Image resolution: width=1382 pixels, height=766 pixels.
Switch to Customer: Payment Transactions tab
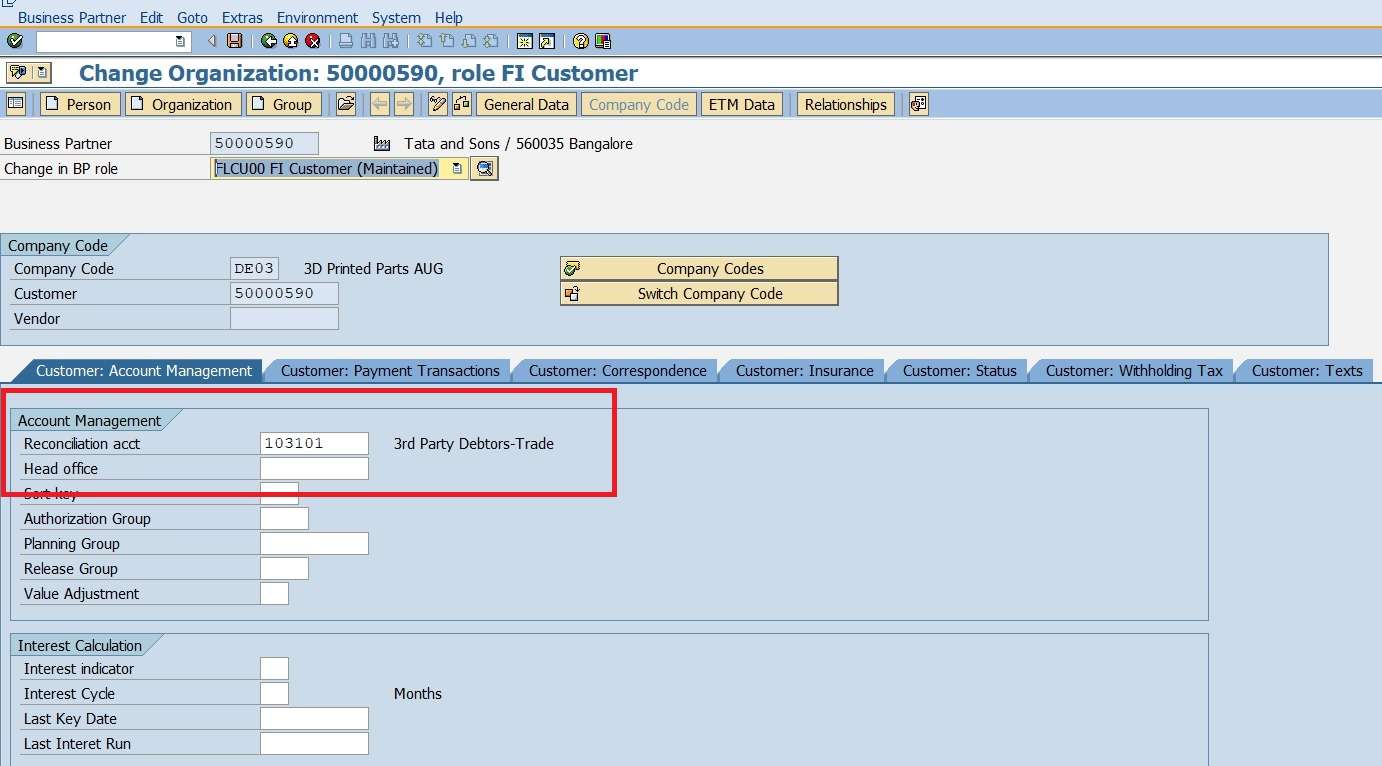(x=389, y=370)
